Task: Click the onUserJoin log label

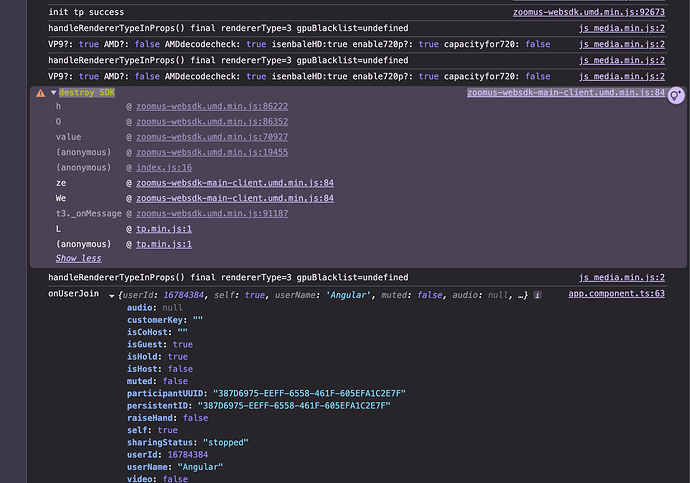Action: [73, 293]
